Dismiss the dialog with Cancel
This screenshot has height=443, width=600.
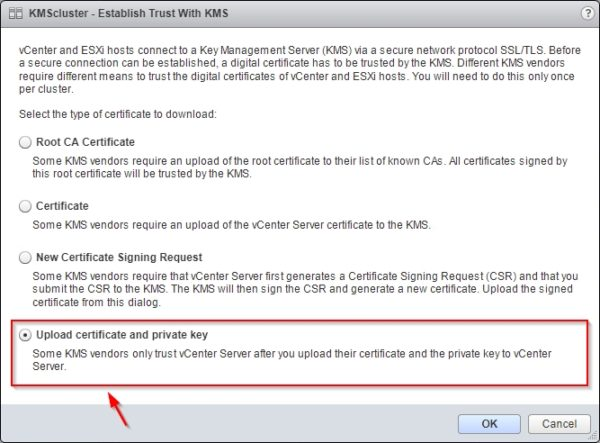559,424
